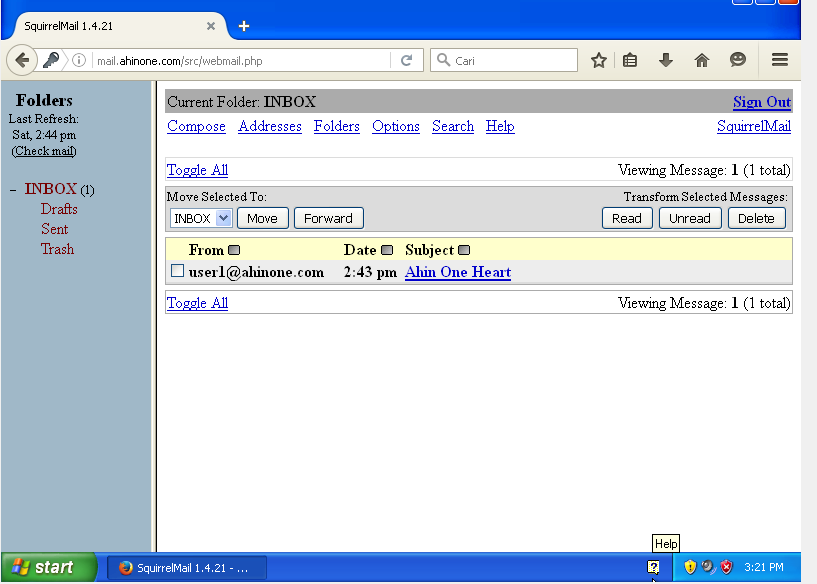This screenshot has height=584, width=817.
Task: Open the Pocket sharing icon
Action: [x=738, y=60]
